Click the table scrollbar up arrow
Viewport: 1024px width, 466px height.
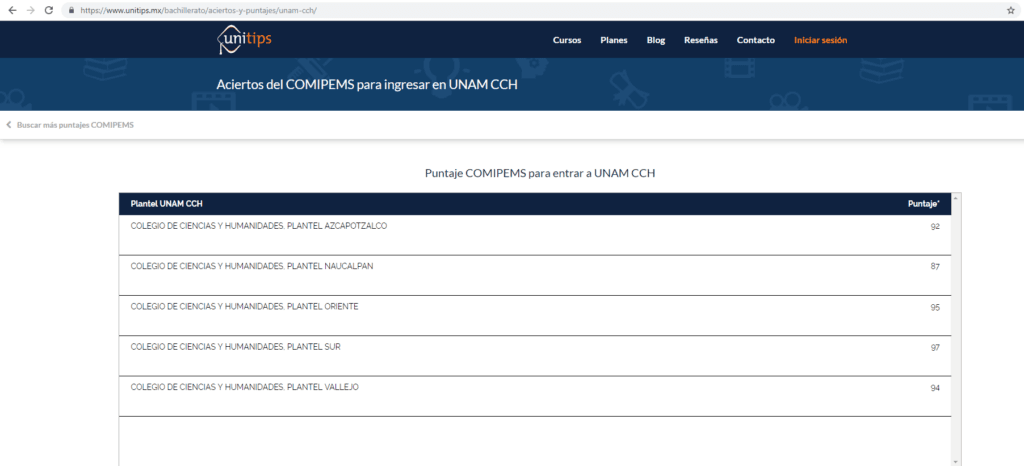(957, 198)
